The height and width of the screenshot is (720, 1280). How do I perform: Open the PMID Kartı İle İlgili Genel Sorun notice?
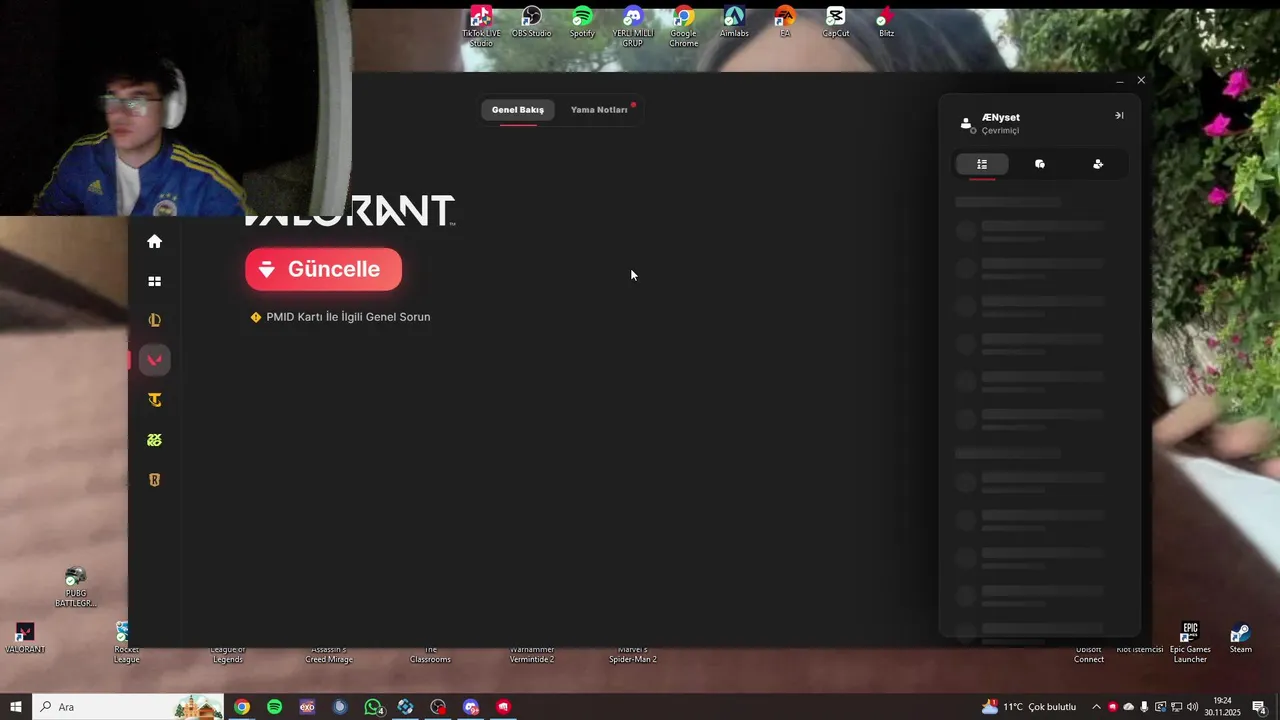coord(340,317)
